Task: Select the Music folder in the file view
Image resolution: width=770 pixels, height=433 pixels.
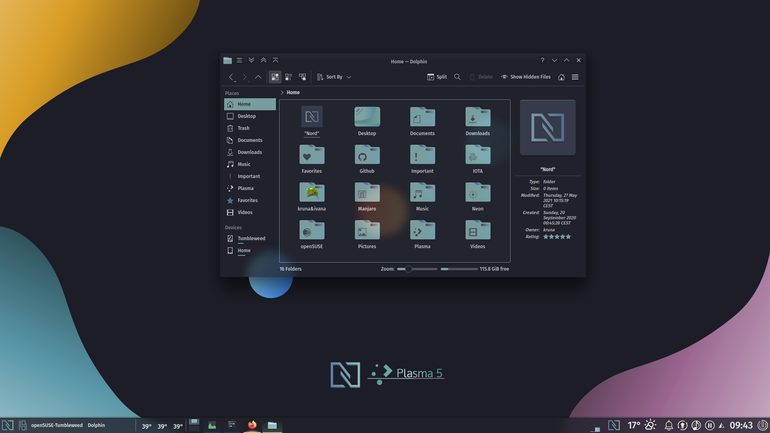Action: 422,196
